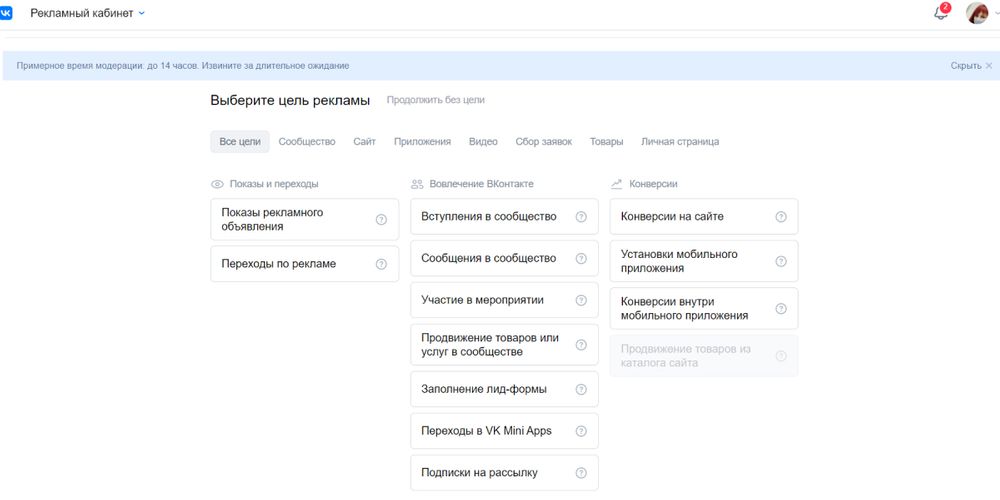
Task: Click help icon for Участие в мероприятии
Action: click(581, 300)
